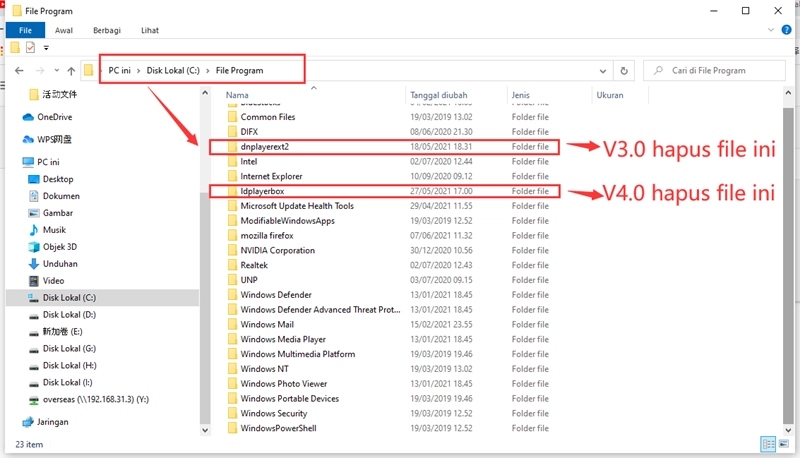Select Disk Lokal (I:) in sidebar
Screen dimensions: 800x458
point(61,382)
